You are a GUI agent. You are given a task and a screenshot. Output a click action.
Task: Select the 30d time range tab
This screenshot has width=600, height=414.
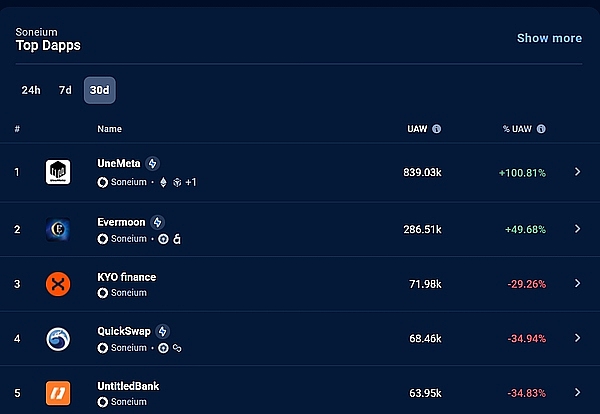coord(99,90)
